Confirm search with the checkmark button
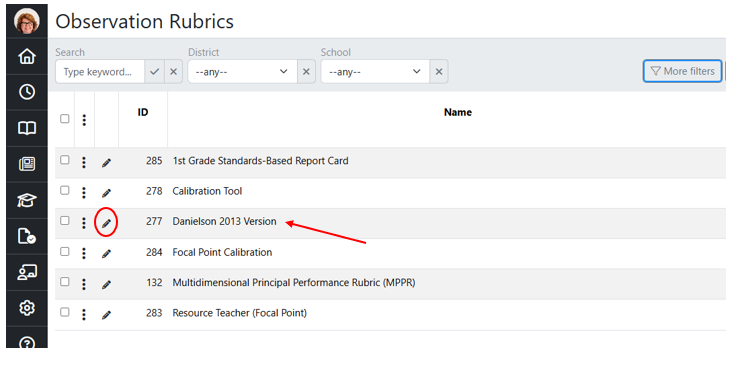Viewport: 746px width, 366px height. pos(154,72)
